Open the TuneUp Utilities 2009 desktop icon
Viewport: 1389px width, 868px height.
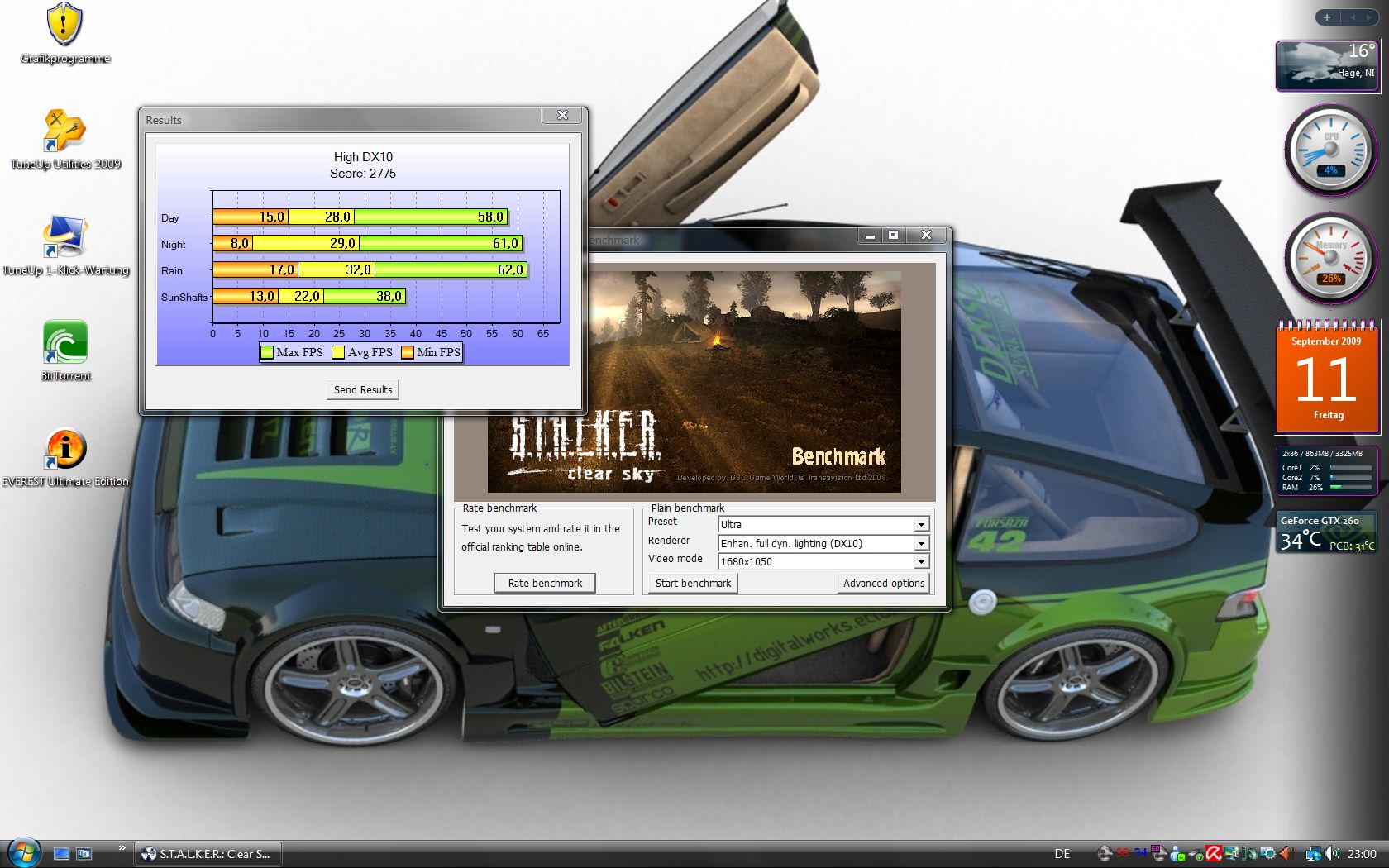(x=64, y=139)
